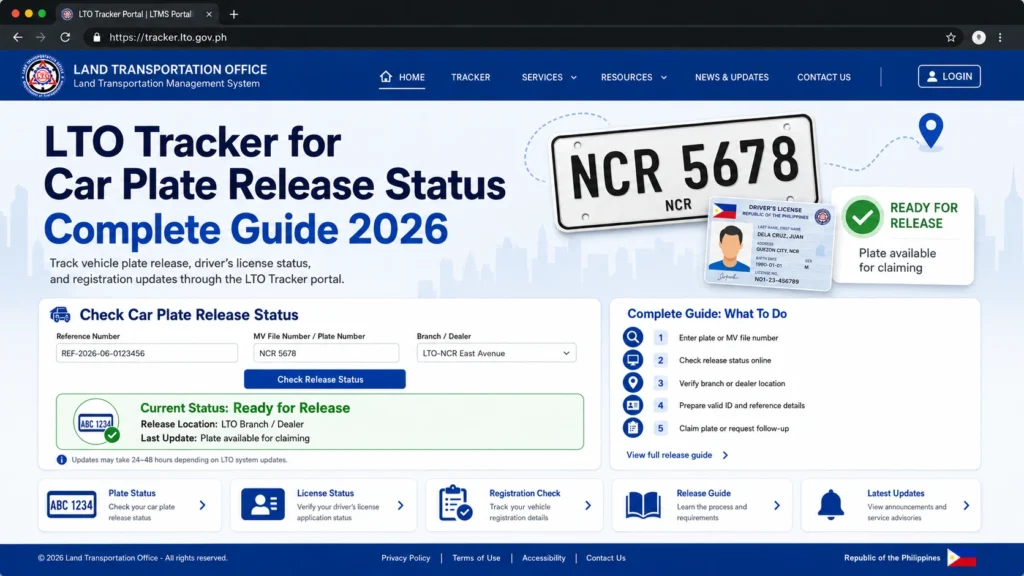The height and width of the screenshot is (576, 1024).
Task: Click the driver's license card image
Action: coord(769,244)
